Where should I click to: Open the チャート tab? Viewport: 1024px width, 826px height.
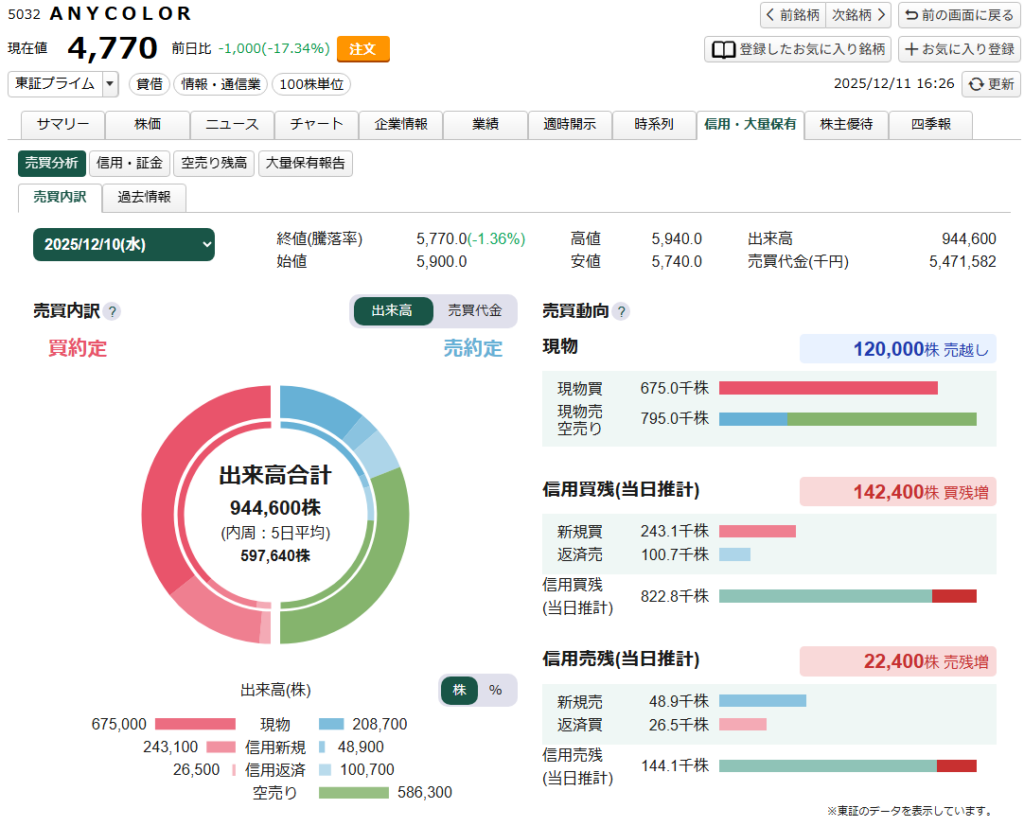click(x=315, y=125)
